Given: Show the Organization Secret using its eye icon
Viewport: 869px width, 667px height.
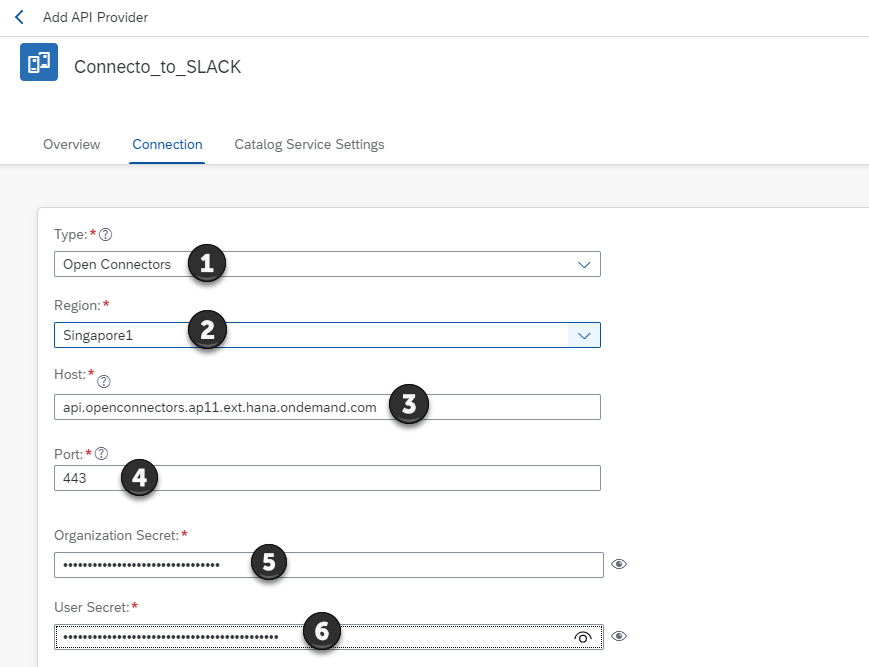Looking at the screenshot, I should 619,564.
